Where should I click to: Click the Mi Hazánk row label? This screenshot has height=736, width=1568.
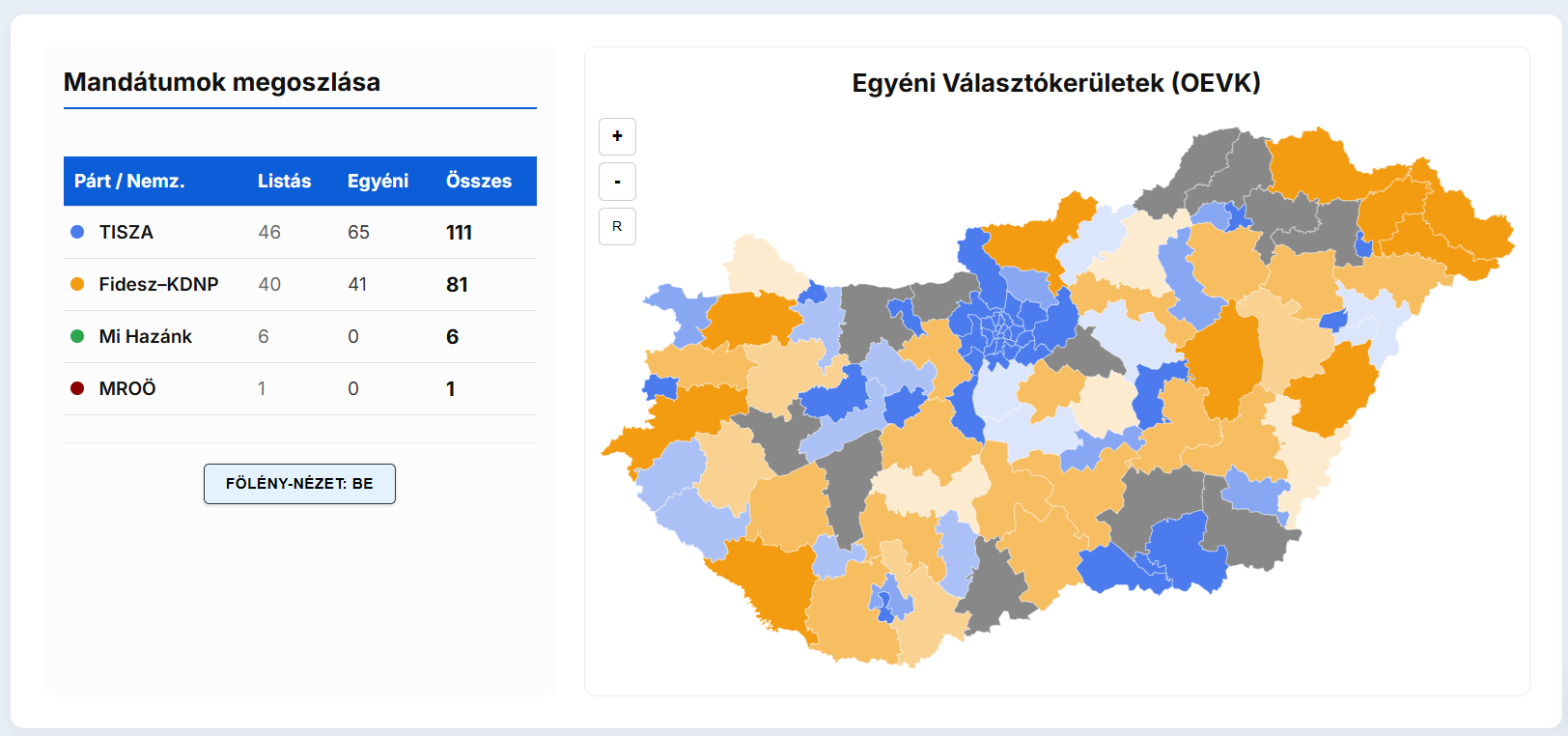(145, 336)
